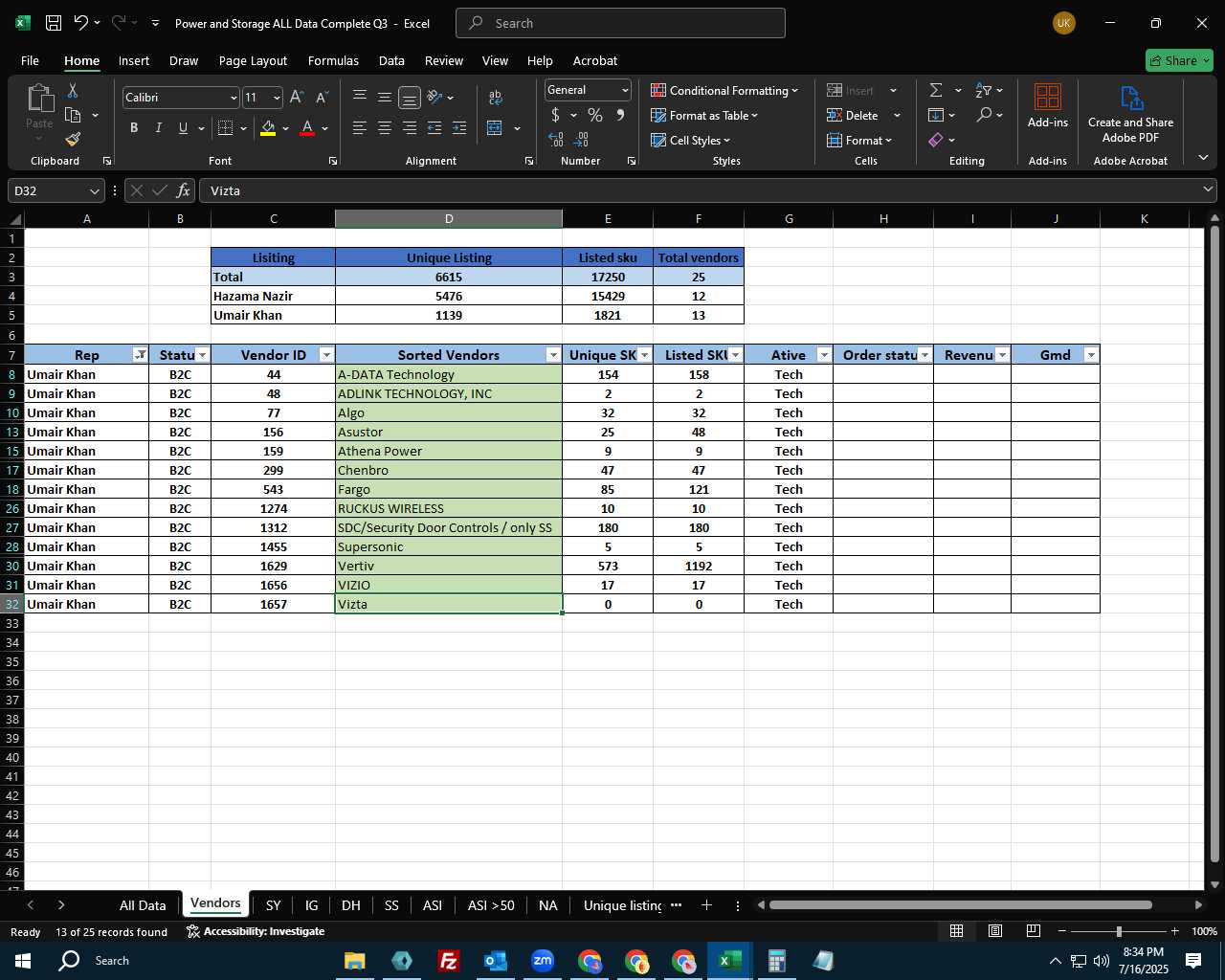Click the Format Painter brush icon
The image size is (1225, 980).
point(73,139)
